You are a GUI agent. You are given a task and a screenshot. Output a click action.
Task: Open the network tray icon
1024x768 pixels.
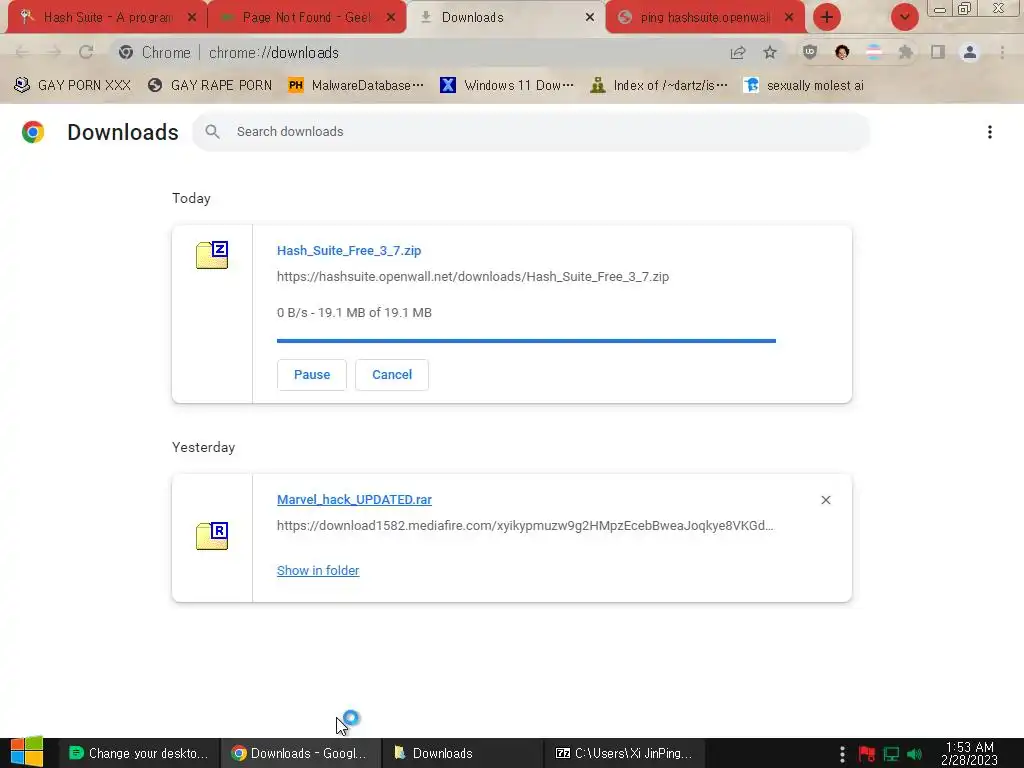pos(891,754)
